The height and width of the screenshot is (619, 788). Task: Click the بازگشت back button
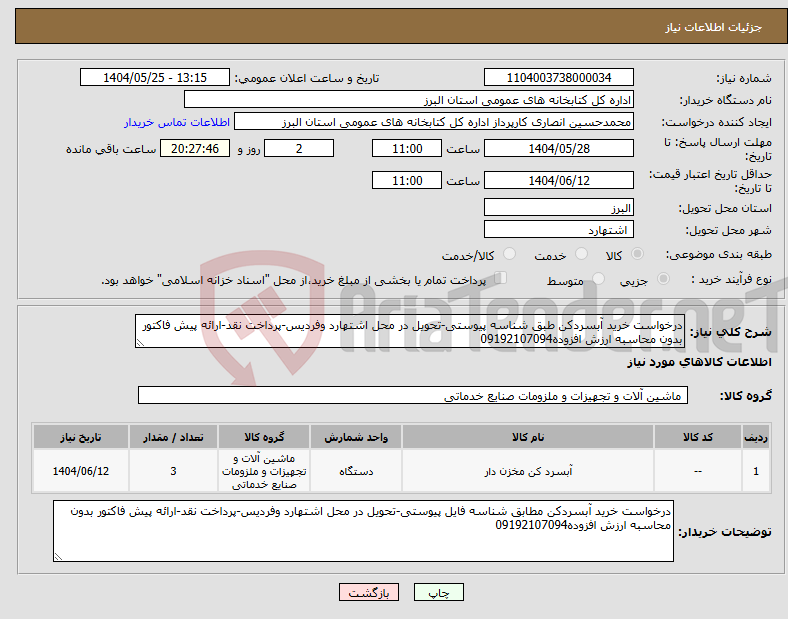[x=369, y=592]
